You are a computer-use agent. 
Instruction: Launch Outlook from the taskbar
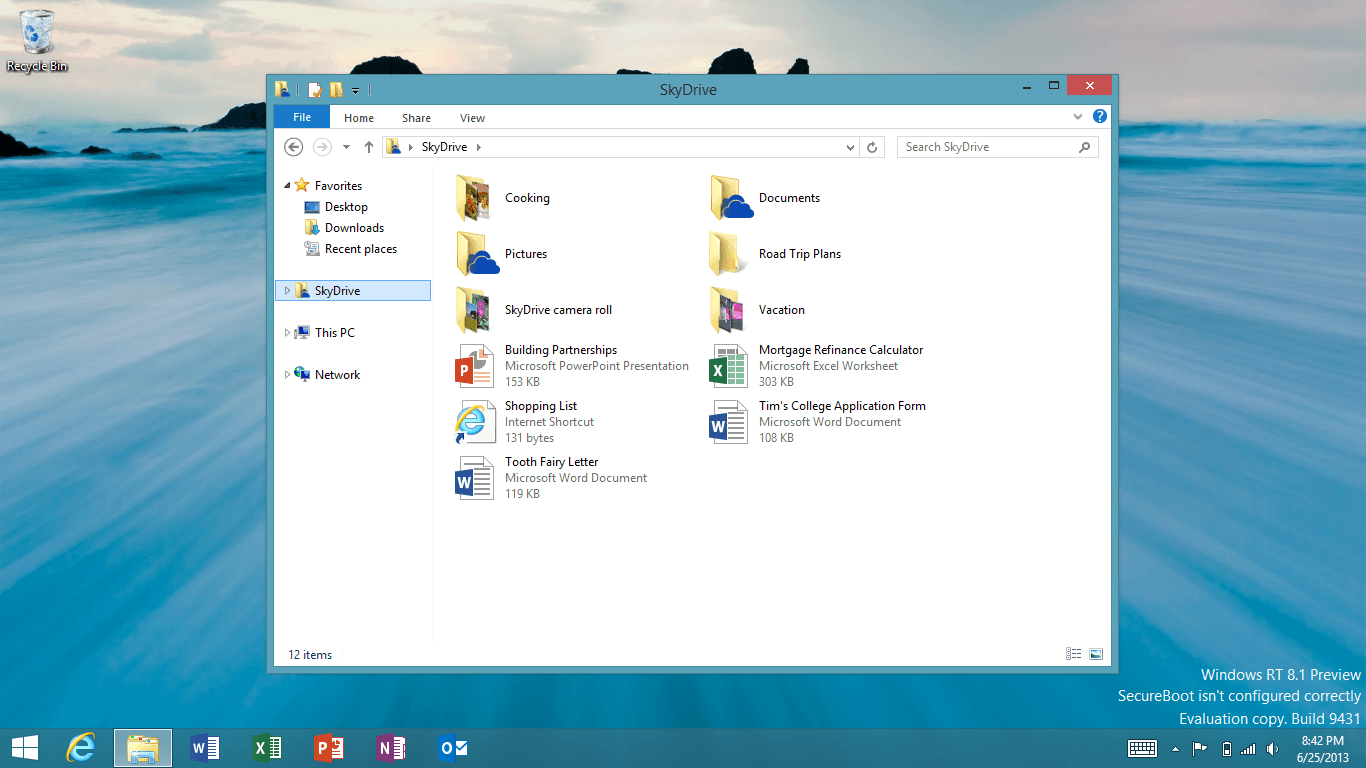coord(453,747)
